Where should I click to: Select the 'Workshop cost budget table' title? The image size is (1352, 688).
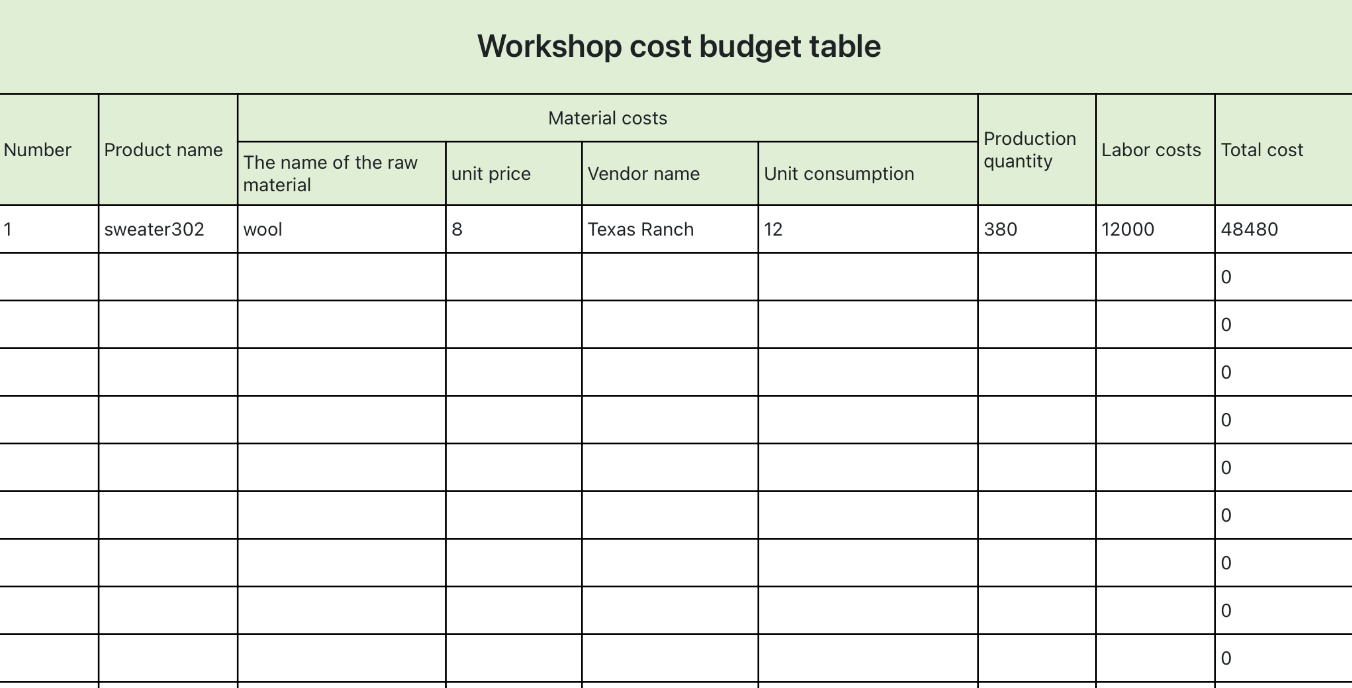(678, 46)
